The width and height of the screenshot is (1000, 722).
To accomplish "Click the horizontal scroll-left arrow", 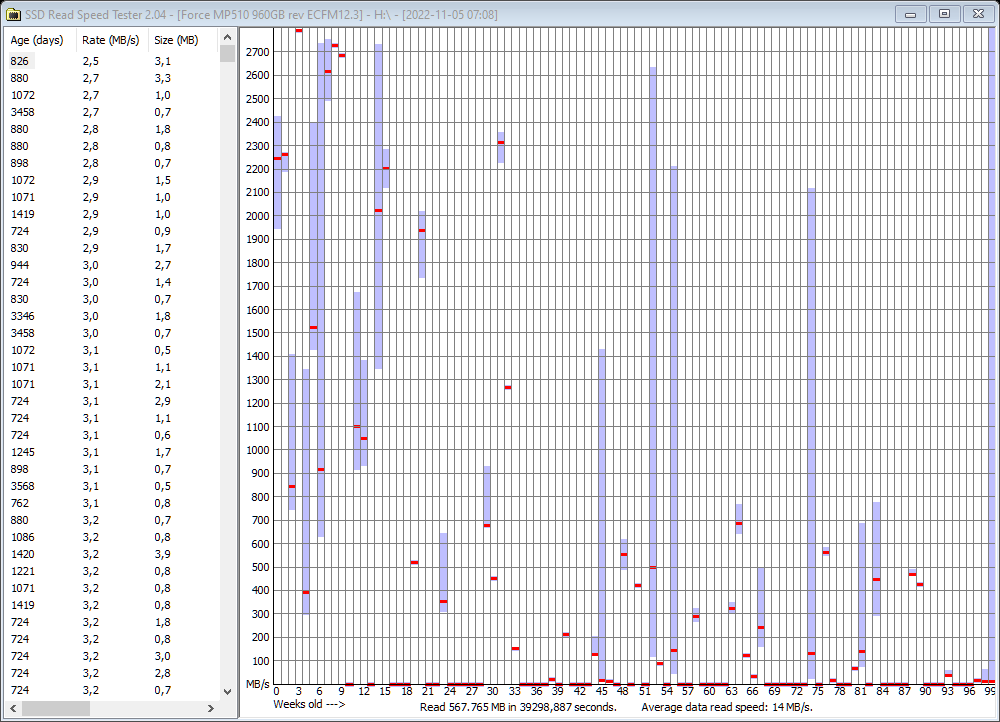I will (x=13, y=708).
